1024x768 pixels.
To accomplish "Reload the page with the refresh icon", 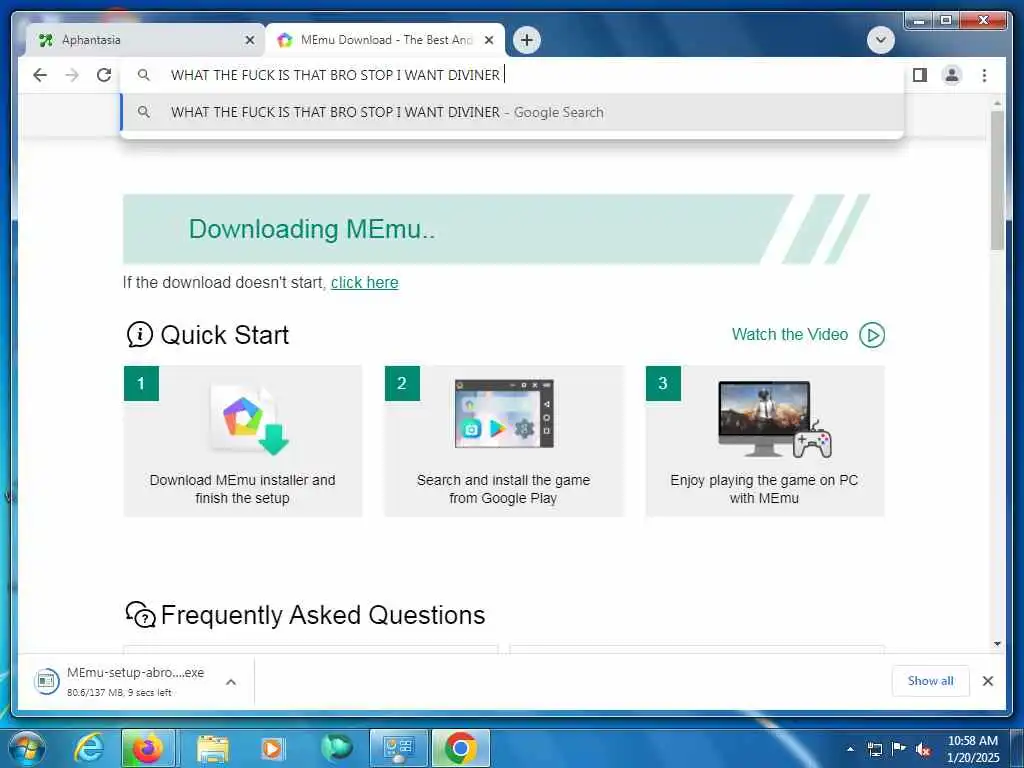I will (x=104, y=75).
